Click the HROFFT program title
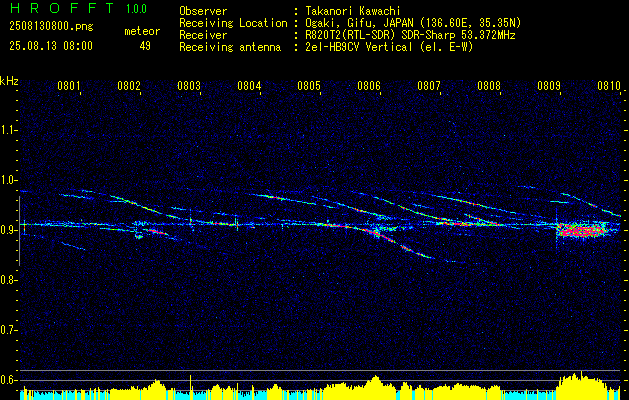 tap(62, 8)
